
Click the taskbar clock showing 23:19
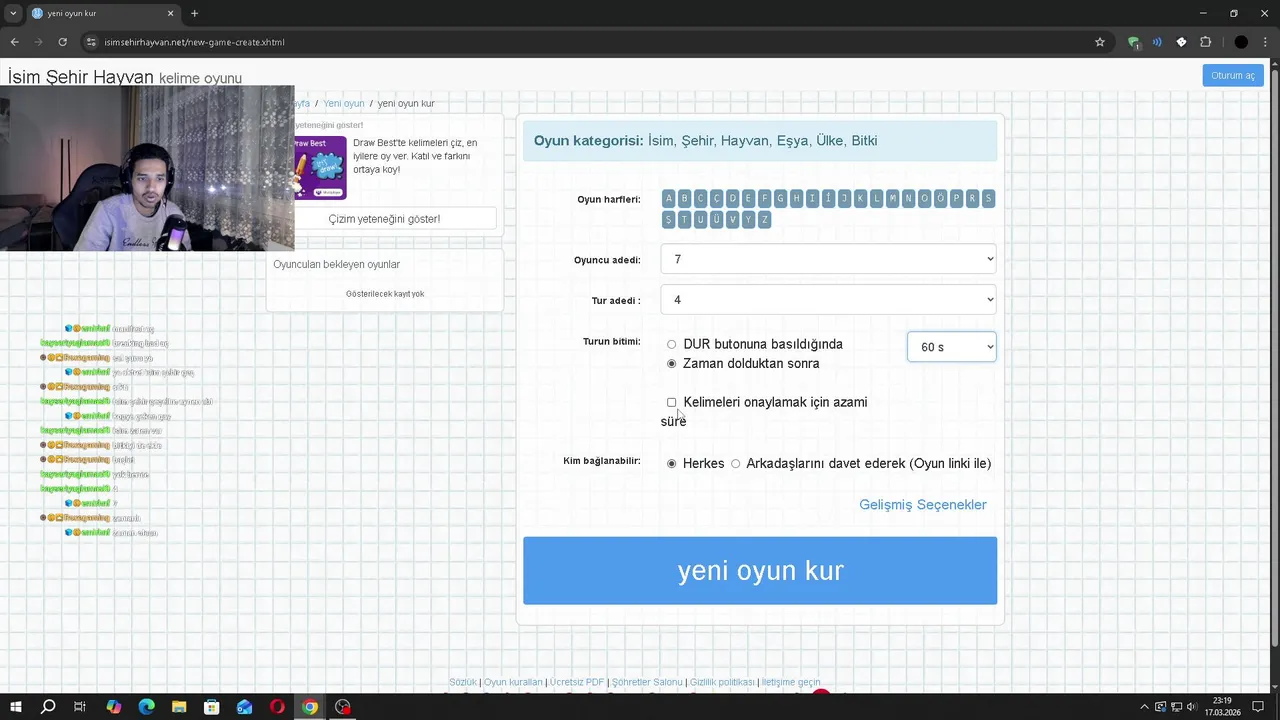(x=1222, y=707)
